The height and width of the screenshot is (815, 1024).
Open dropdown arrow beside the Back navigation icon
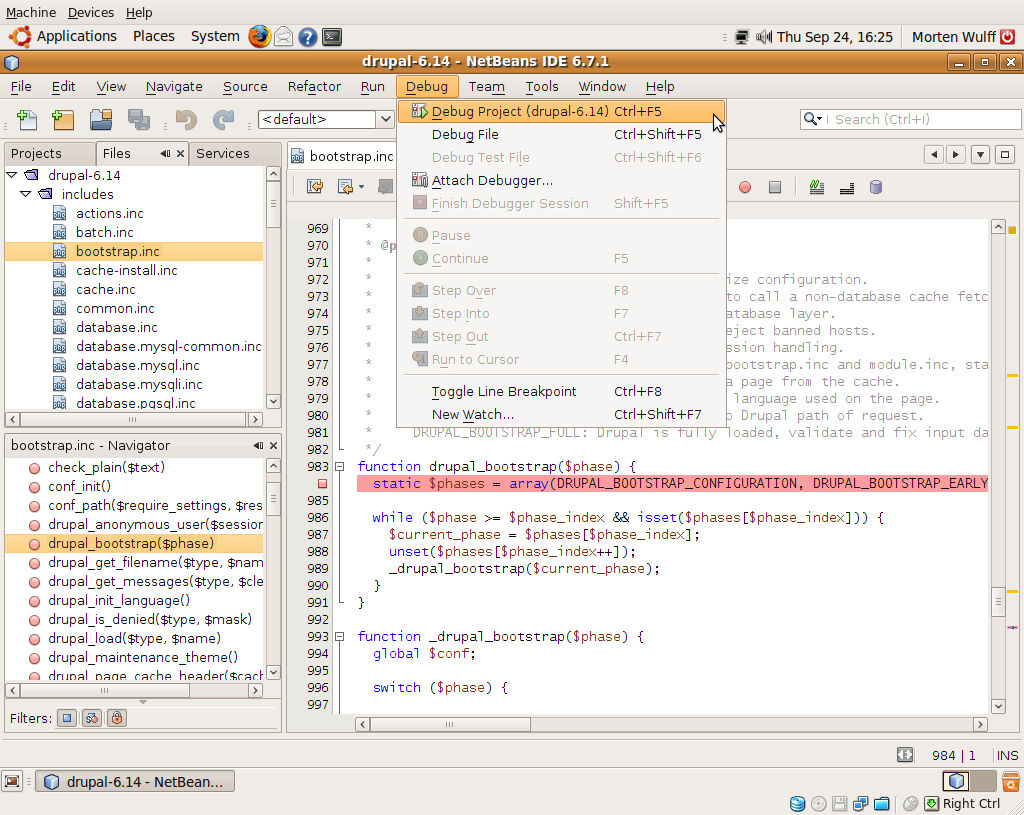coord(361,187)
